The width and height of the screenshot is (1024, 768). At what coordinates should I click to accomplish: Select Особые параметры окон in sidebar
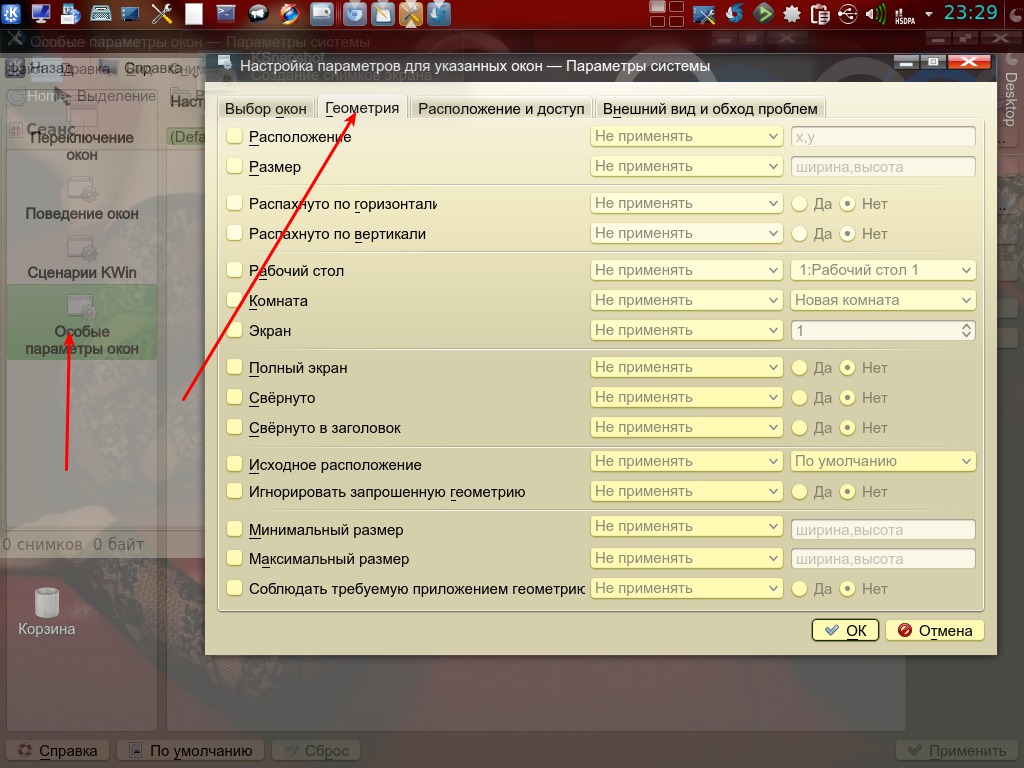(82, 323)
